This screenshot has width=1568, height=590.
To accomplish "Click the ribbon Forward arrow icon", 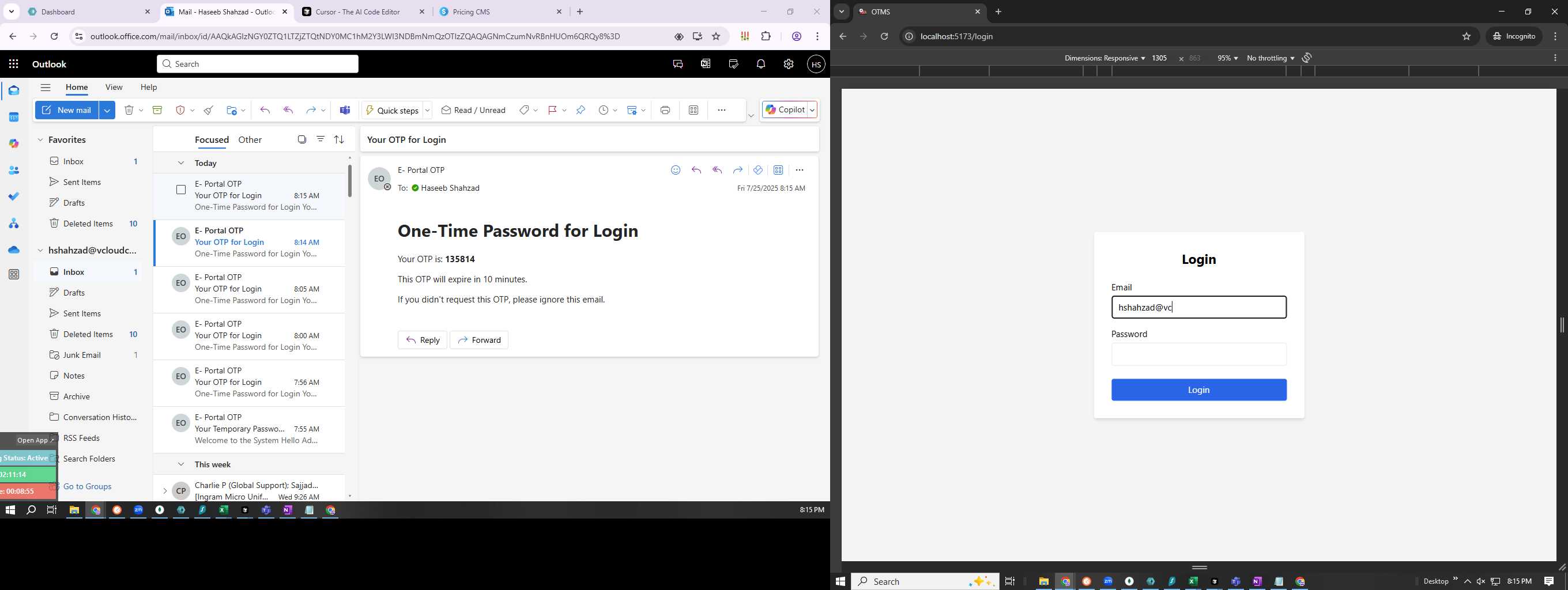I will click(311, 110).
